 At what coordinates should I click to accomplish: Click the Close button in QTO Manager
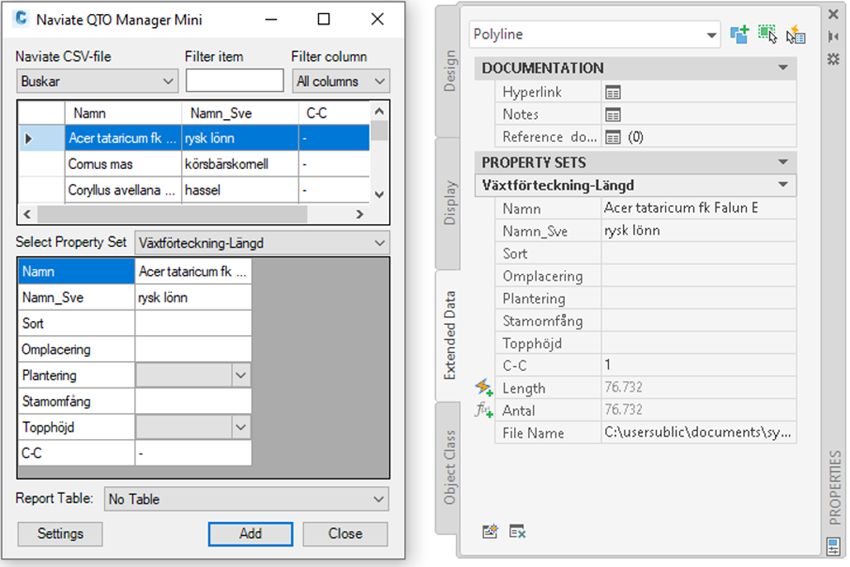[345, 534]
